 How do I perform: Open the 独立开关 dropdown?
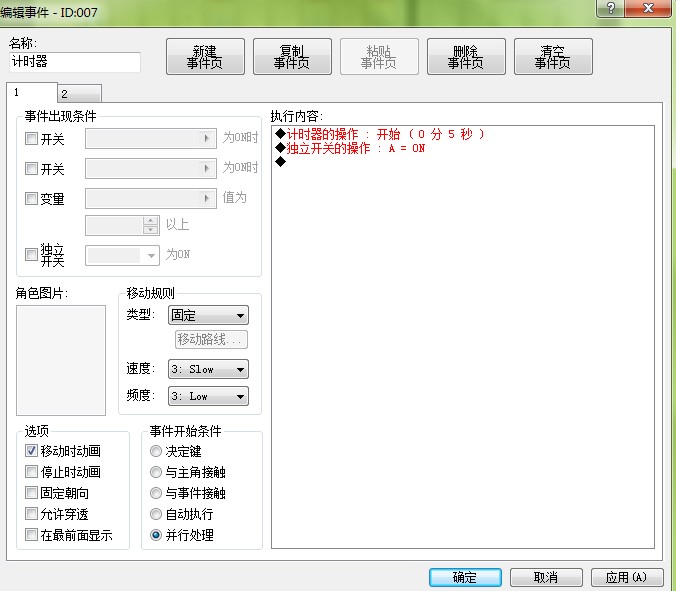coord(122,255)
